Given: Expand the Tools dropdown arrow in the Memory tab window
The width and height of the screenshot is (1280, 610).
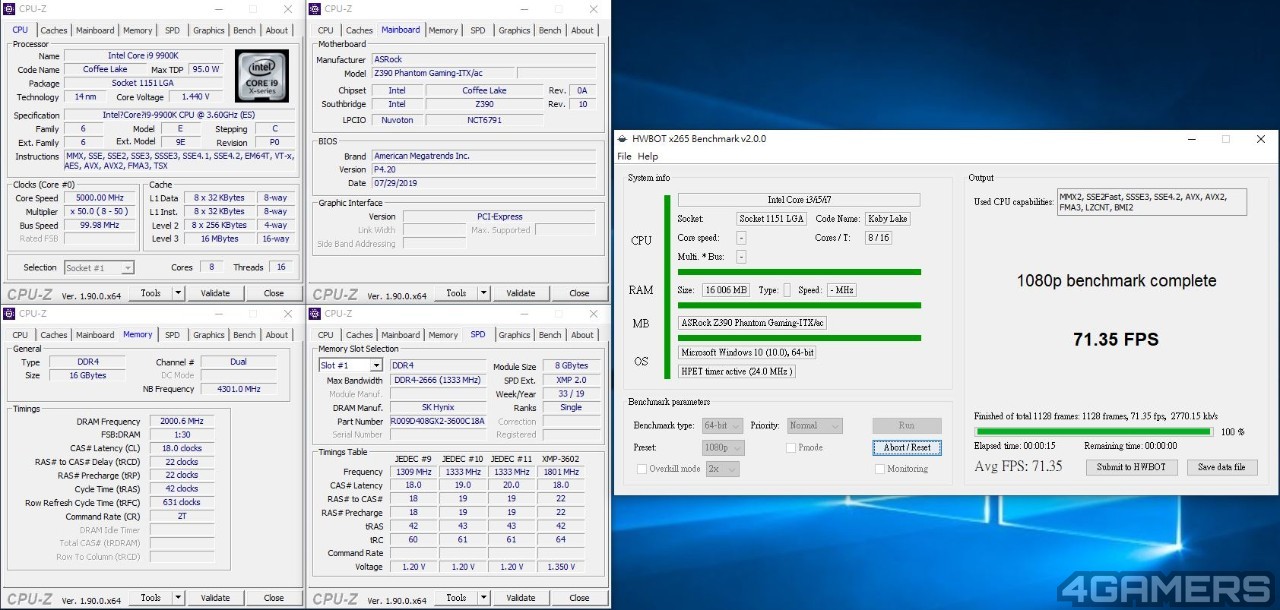Looking at the screenshot, I should point(179,598).
